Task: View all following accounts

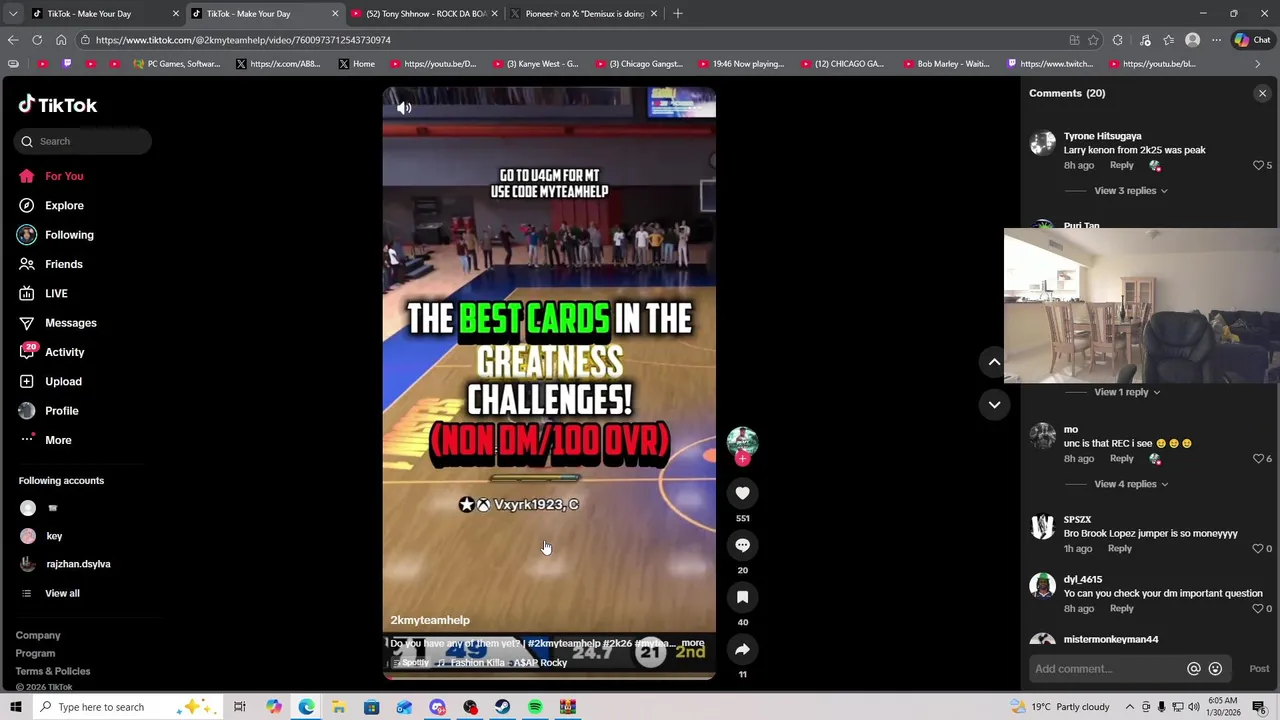Action: click(62, 593)
